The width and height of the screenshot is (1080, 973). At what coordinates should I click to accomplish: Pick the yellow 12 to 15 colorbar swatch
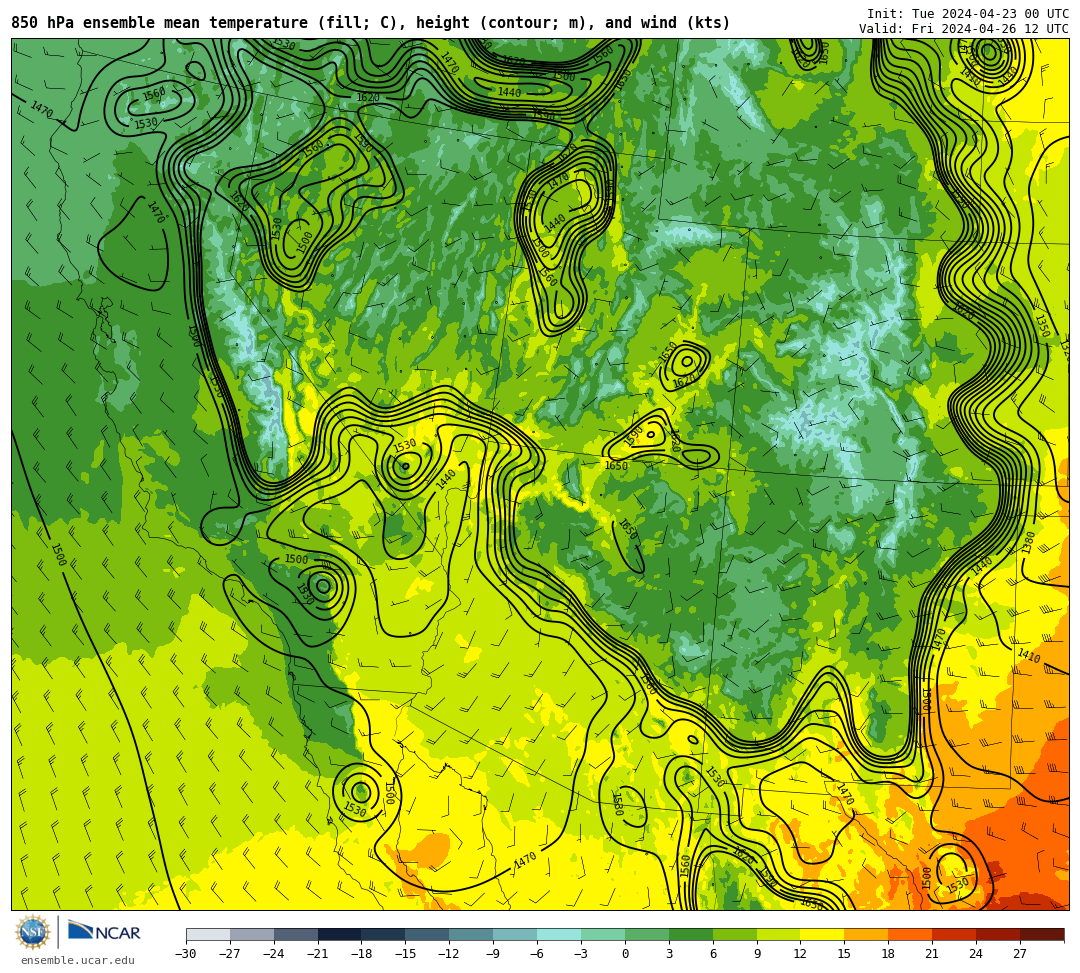823,934
